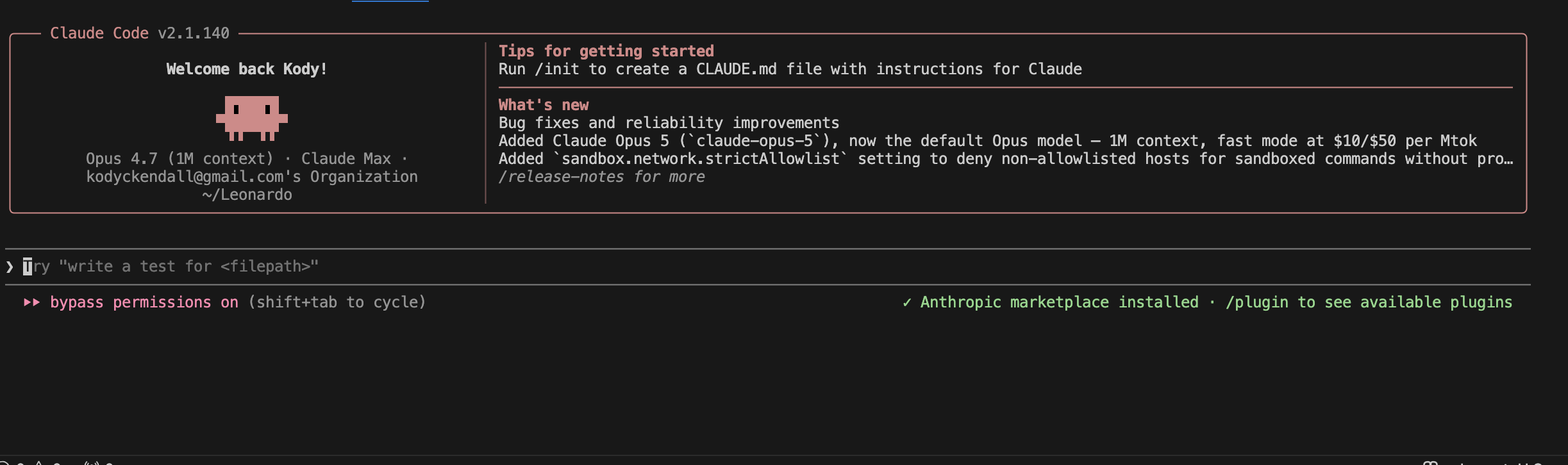The width and height of the screenshot is (1568, 465).
Task: Click "Run /init to create a CLAUDE.md" line
Action: click(790, 69)
